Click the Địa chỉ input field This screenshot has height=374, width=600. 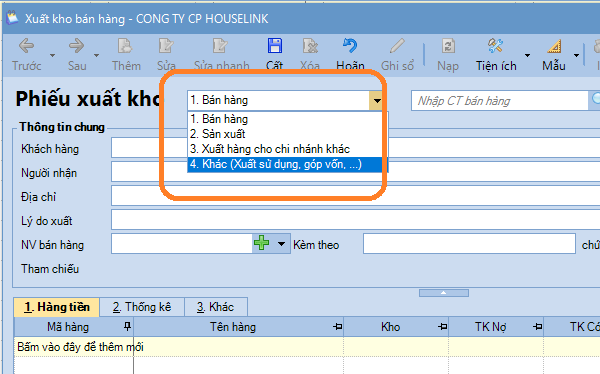coord(355,196)
